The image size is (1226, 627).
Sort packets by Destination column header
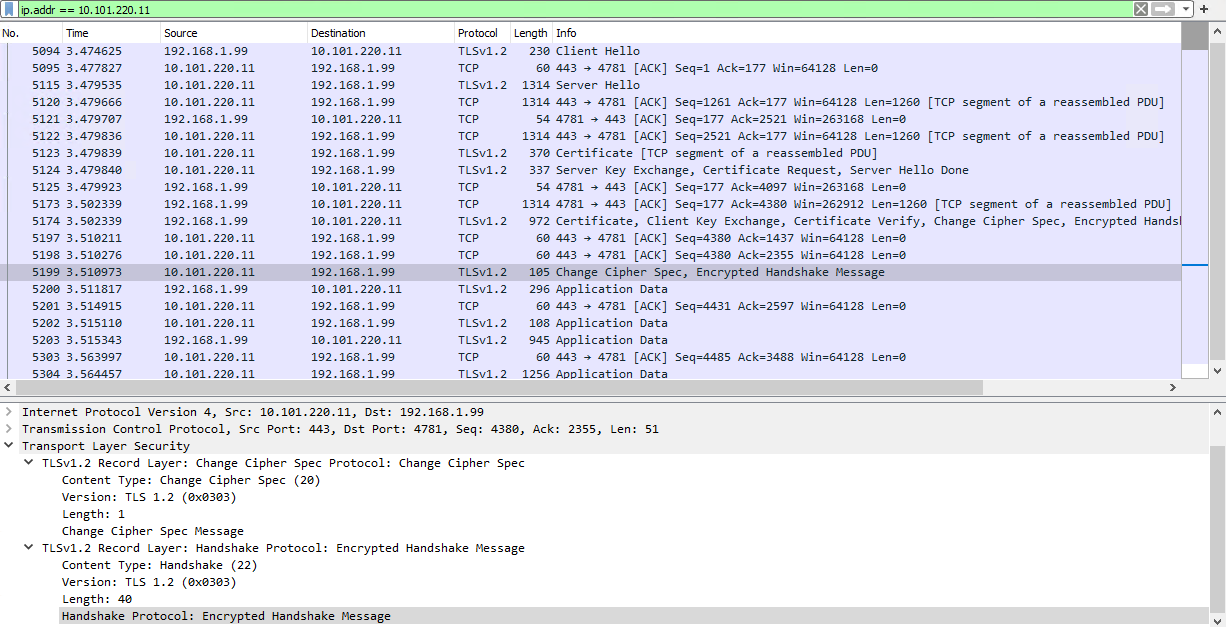[381, 33]
